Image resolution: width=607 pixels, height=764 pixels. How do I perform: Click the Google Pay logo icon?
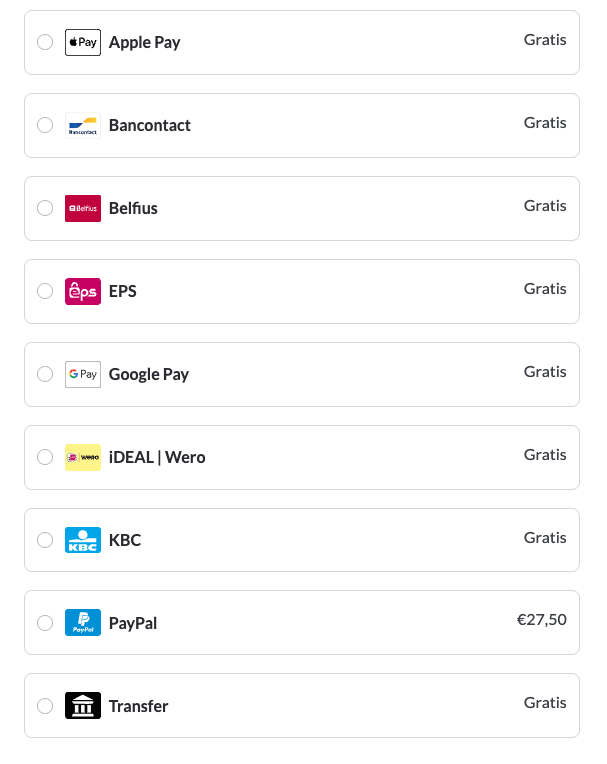point(83,375)
